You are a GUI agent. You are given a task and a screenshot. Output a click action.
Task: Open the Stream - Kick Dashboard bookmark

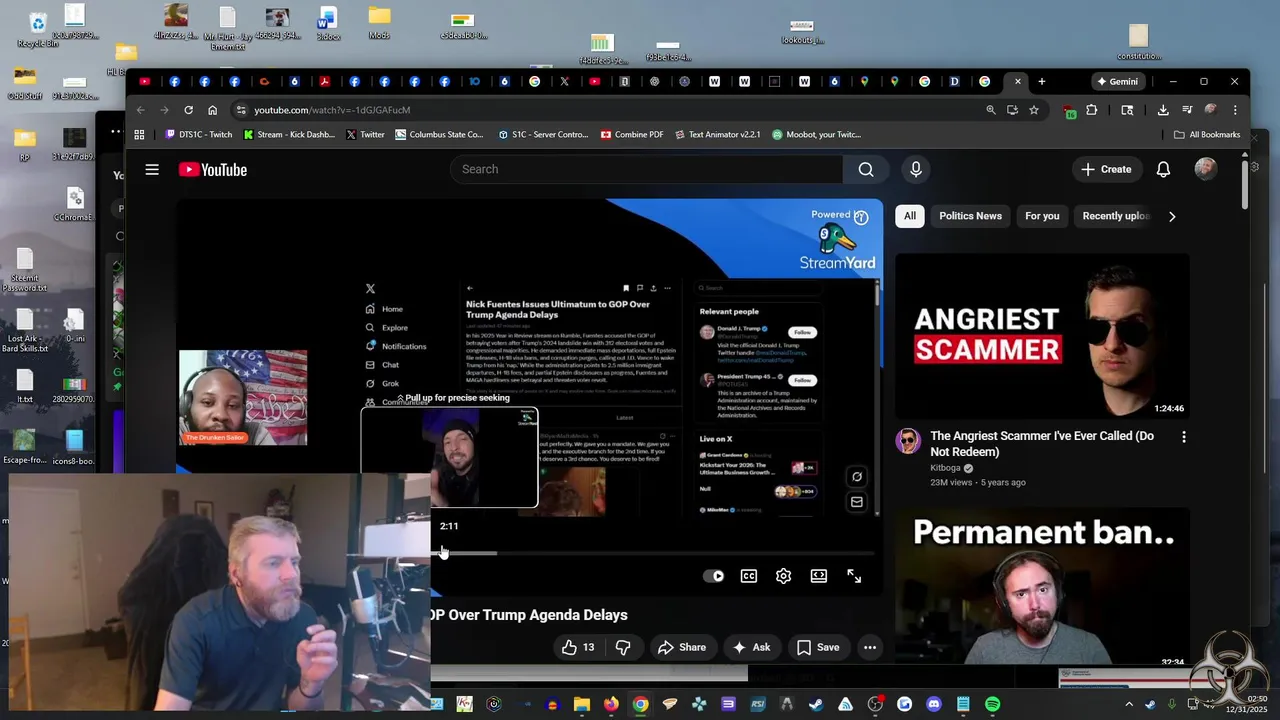pyautogui.click(x=290, y=134)
